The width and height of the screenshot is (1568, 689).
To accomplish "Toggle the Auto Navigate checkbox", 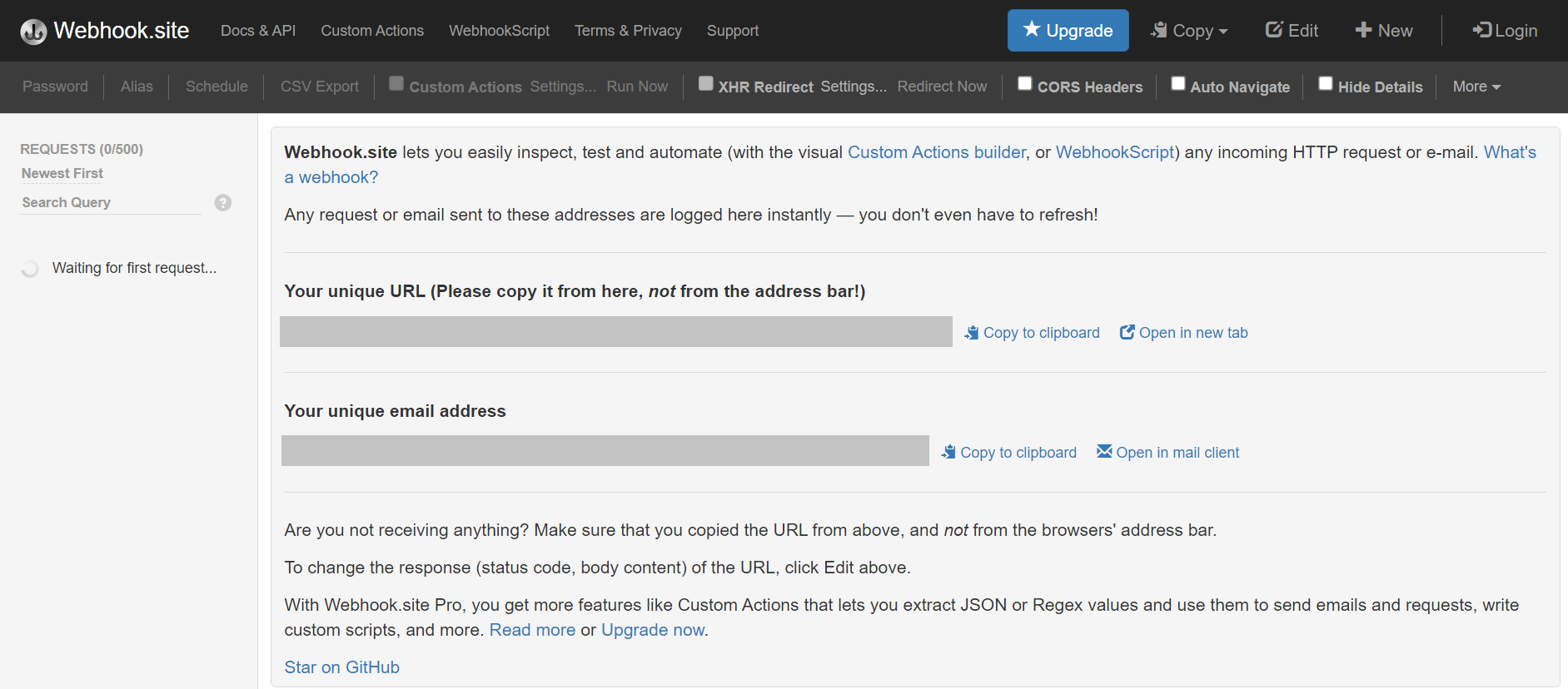I will pyautogui.click(x=1178, y=83).
